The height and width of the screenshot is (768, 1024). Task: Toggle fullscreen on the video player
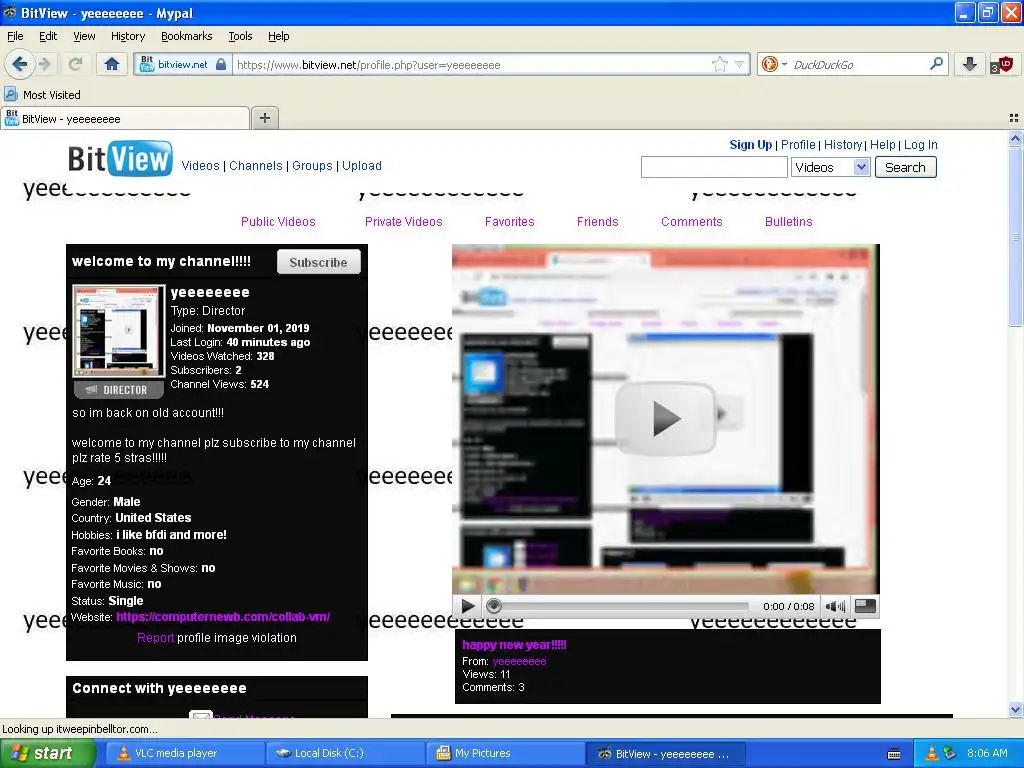tap(865, 606)
